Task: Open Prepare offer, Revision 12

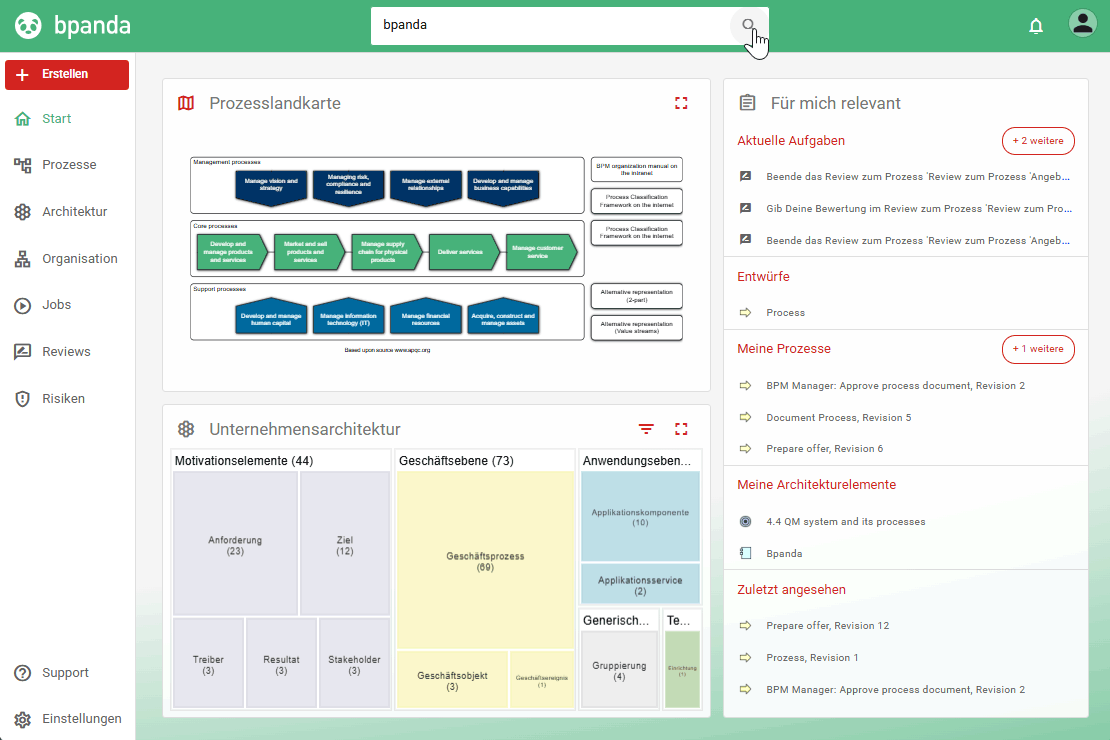Action: (x=827, y=626)
